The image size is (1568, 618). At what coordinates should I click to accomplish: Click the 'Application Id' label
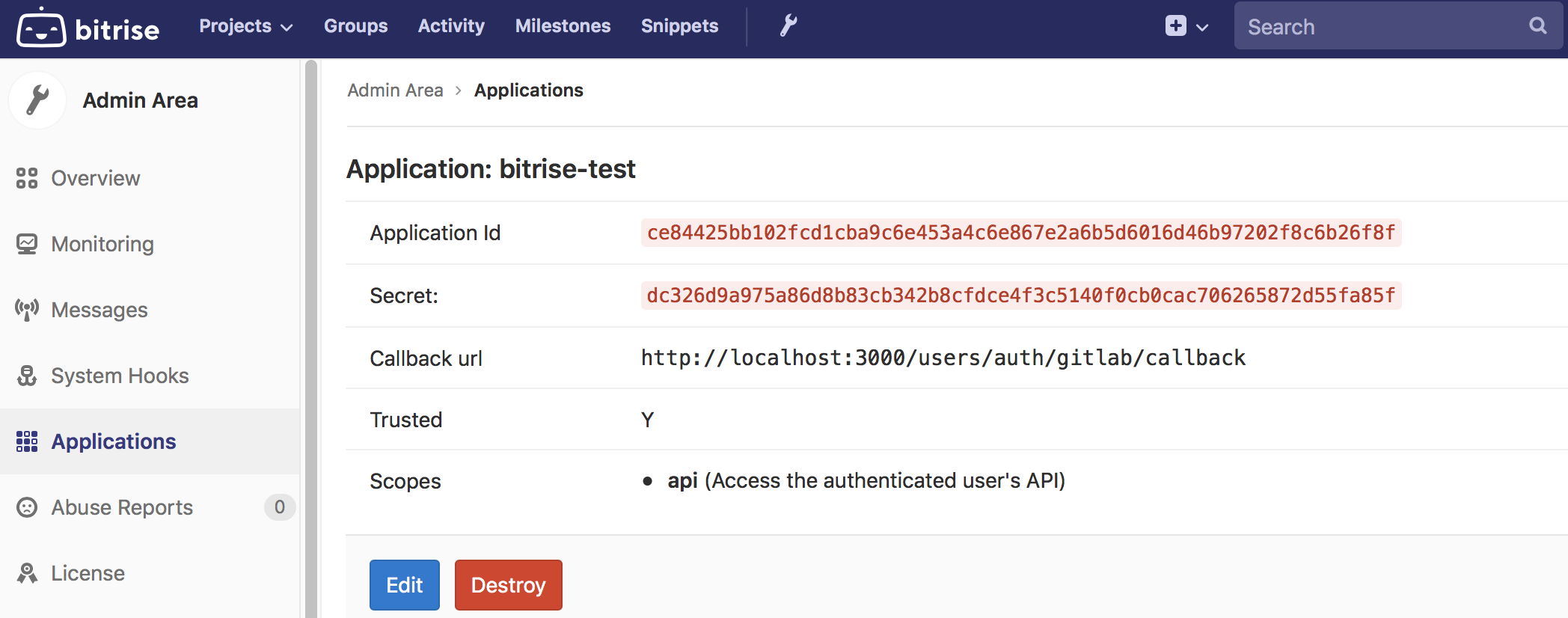point(435,233)
